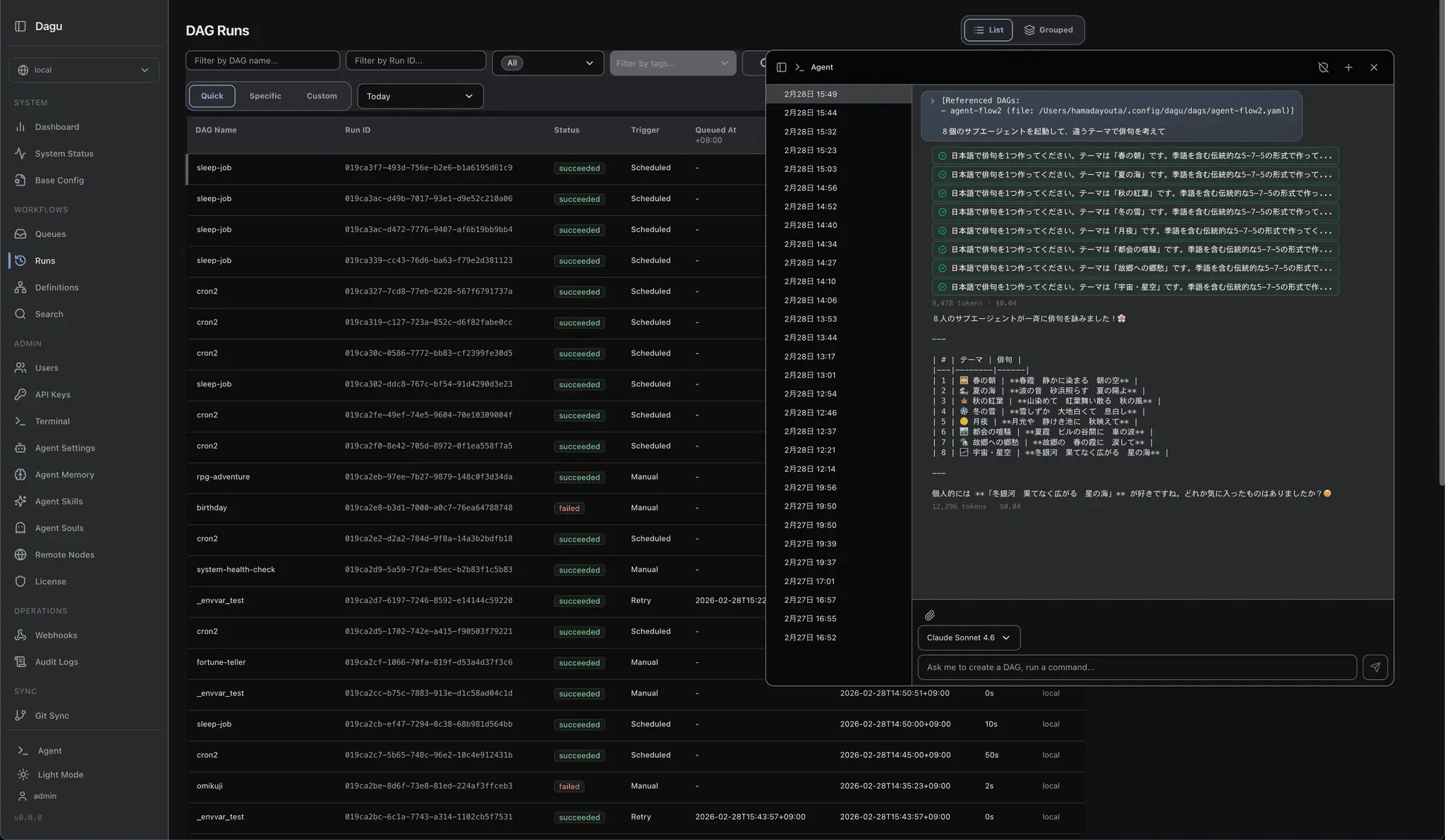This screenshot has width=1445, height=840.
Task: Open the Claude Sonnet 4.6 model selector
Action: click(969, 638)
